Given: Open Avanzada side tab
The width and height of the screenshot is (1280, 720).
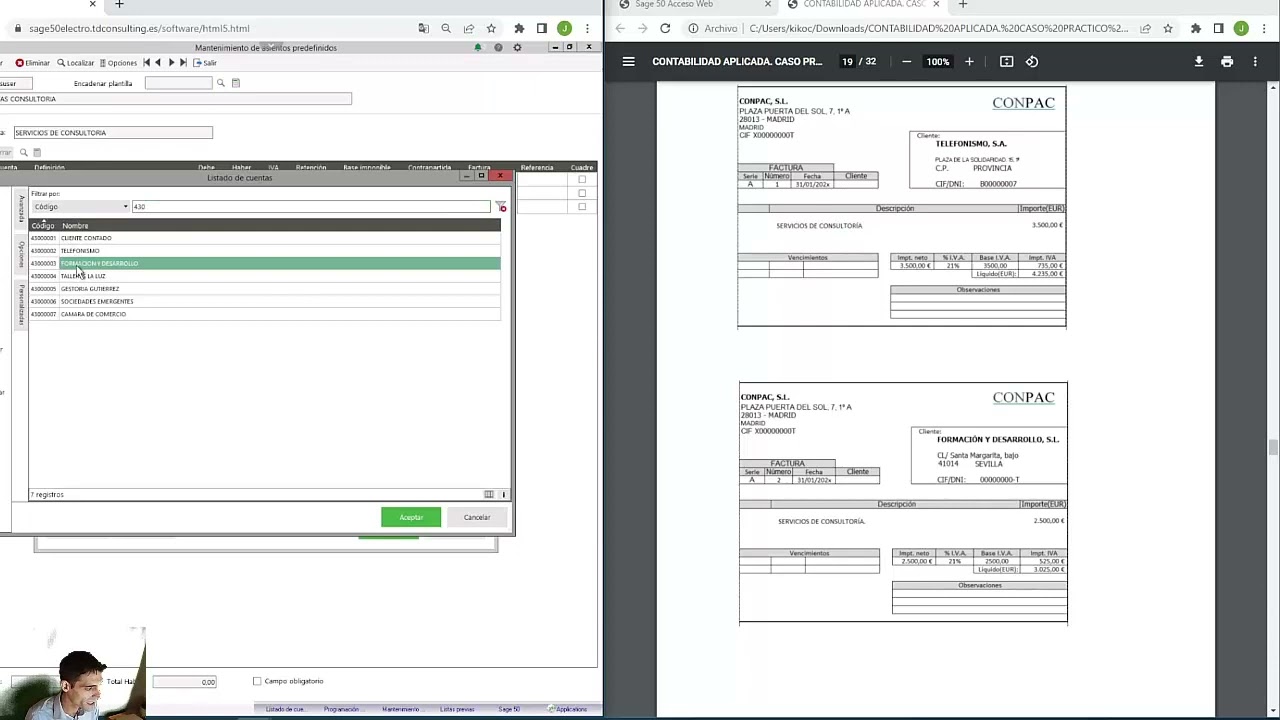Looking at the screenshot, I should click(x=21, y=209).
